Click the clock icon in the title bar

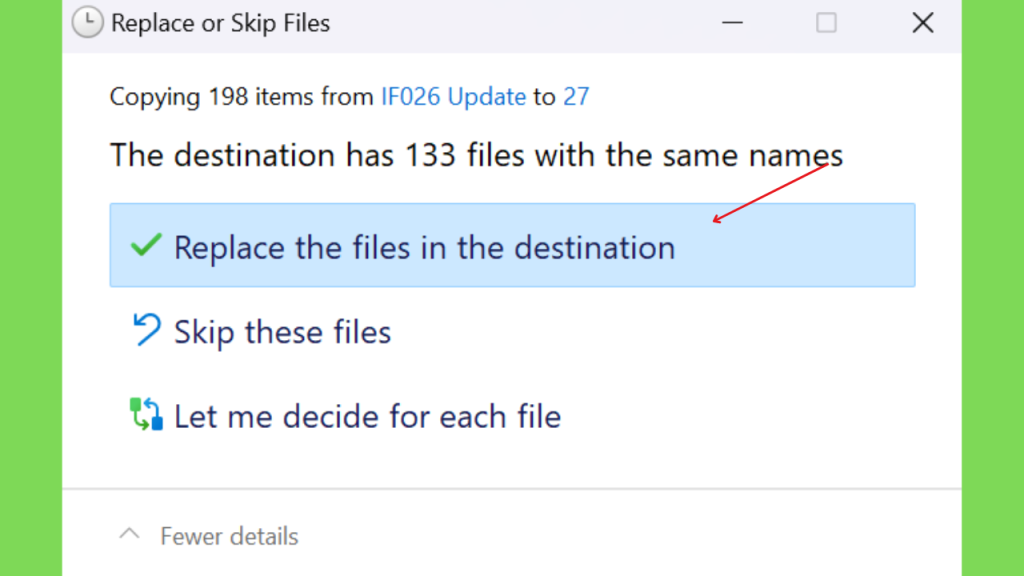87,22
